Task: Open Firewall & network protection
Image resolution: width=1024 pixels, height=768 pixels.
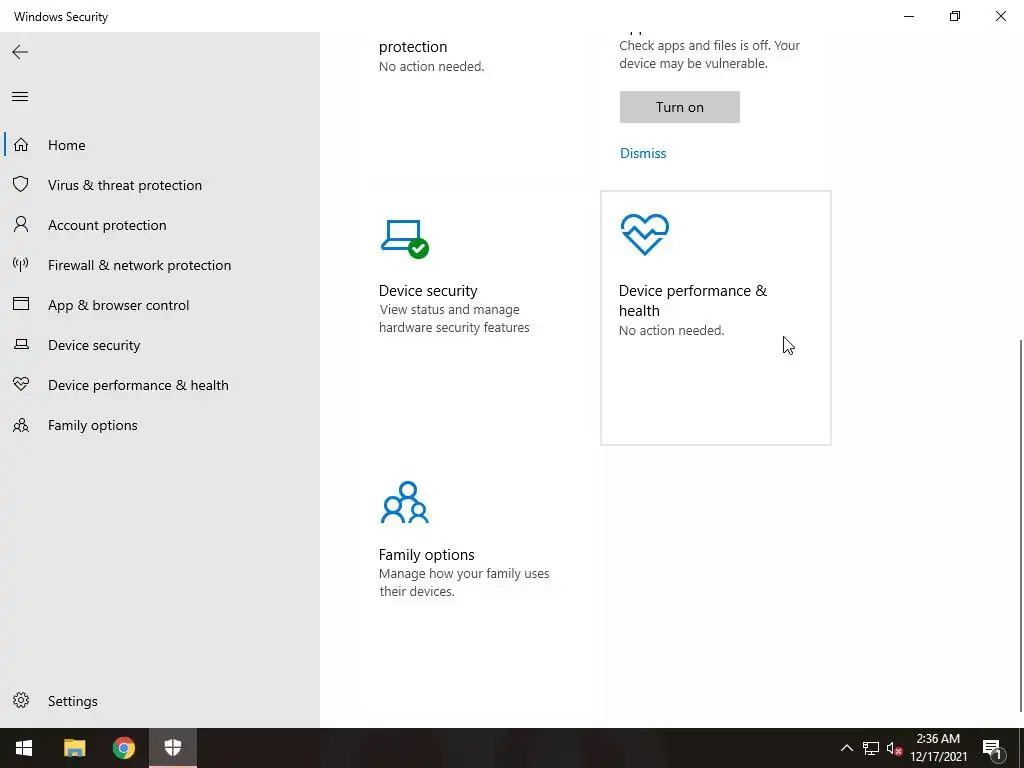Action: coord(139,264)
